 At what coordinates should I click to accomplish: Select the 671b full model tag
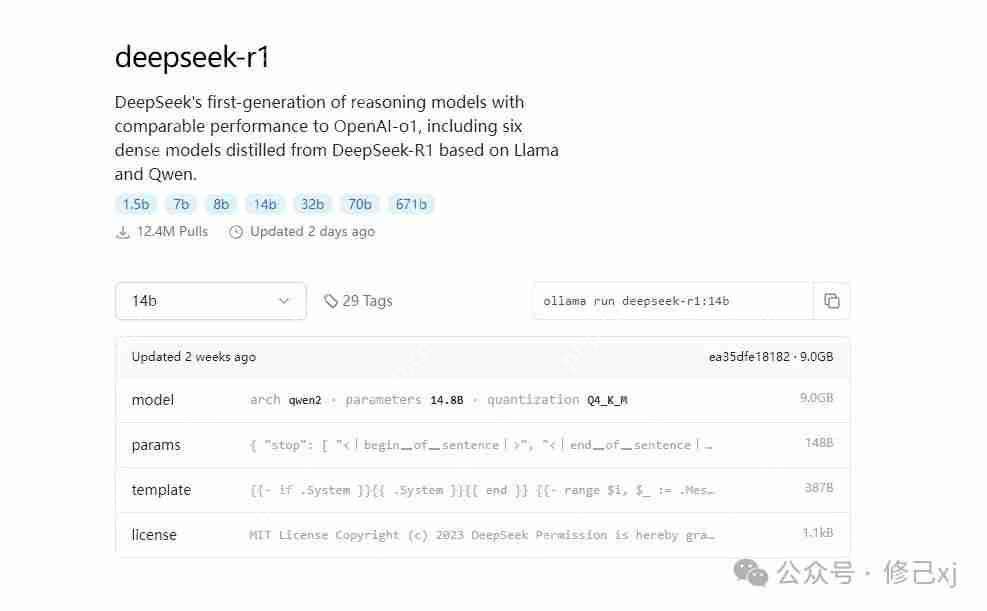pyautogui.click(x=411, y=205)
